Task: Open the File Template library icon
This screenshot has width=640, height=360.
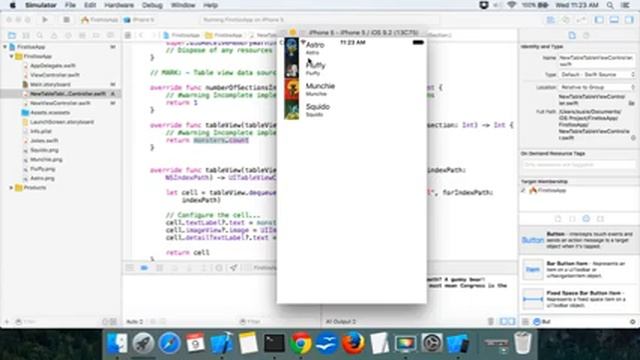Action: (558, 219)
